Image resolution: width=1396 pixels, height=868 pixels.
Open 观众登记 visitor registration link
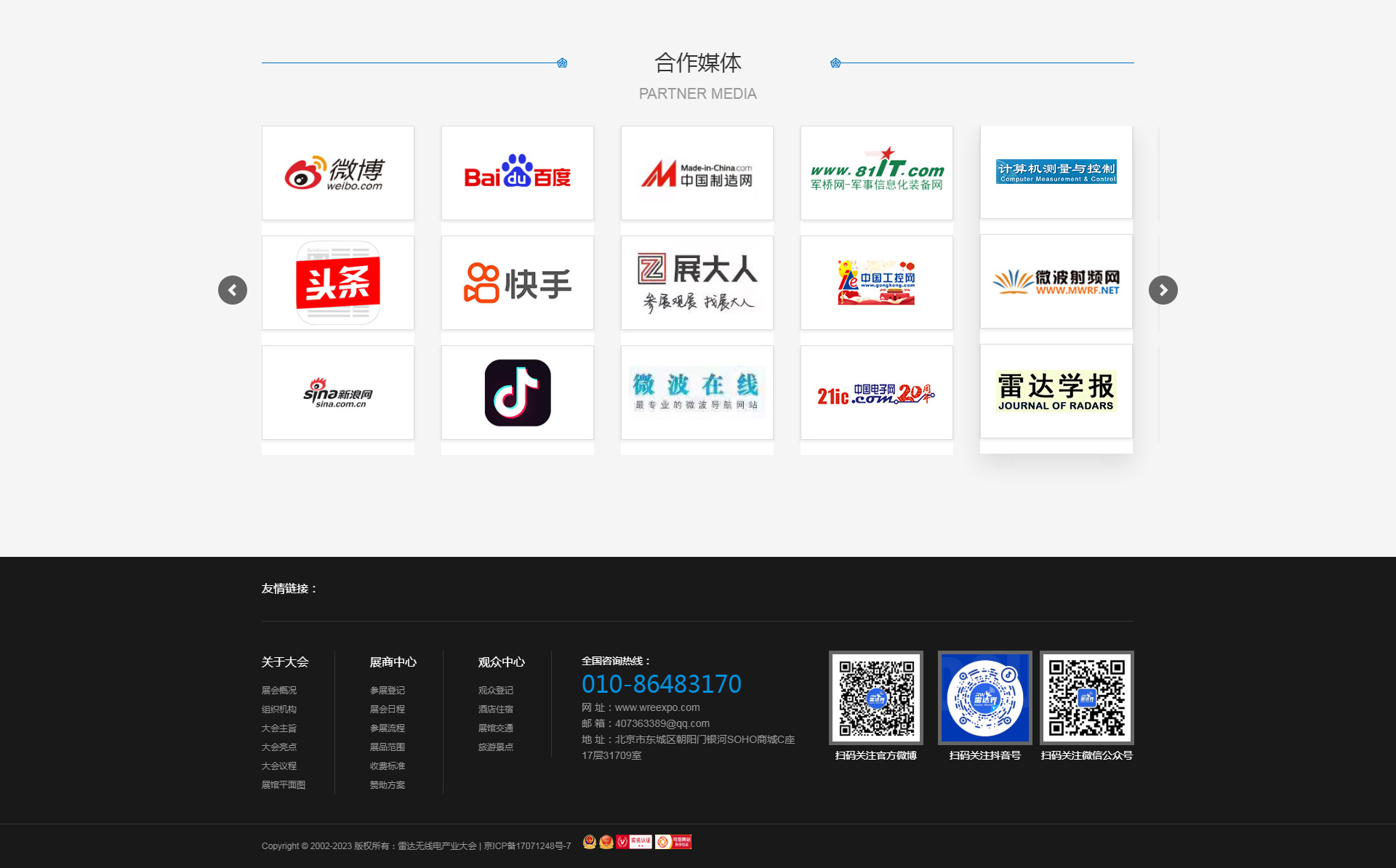496,691
